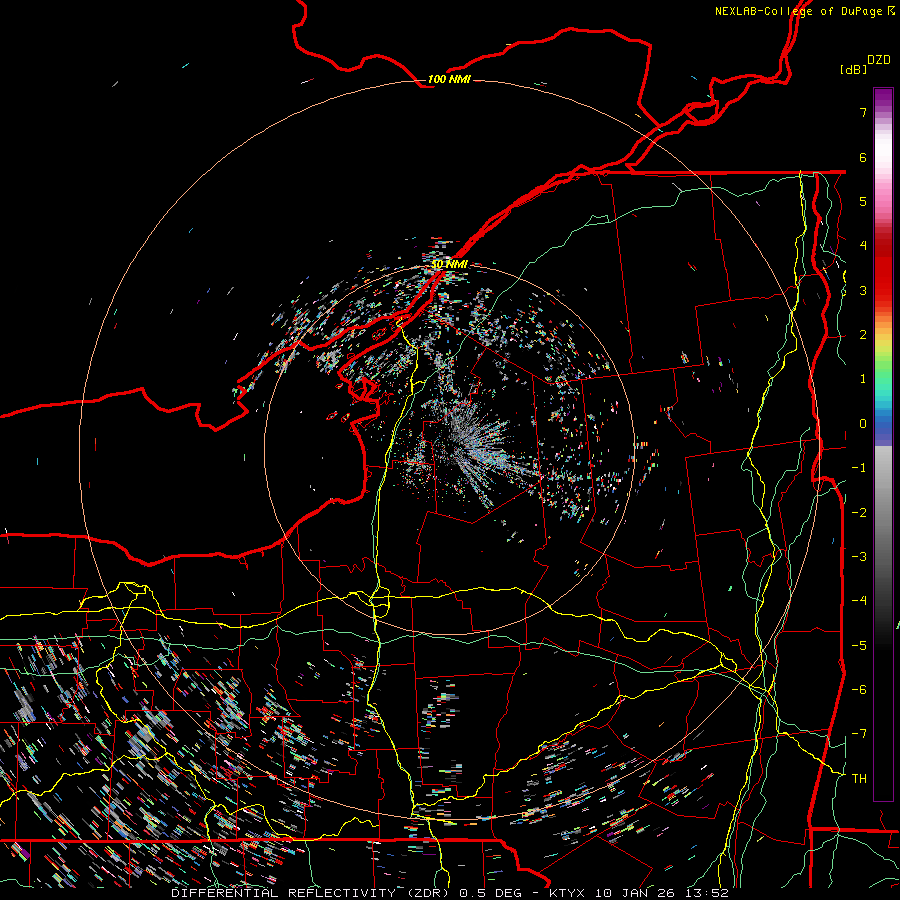Viewport: 900px width, 900px height.
Task: Click the 13:52 timestamp in caption
Action: point(709,893)
